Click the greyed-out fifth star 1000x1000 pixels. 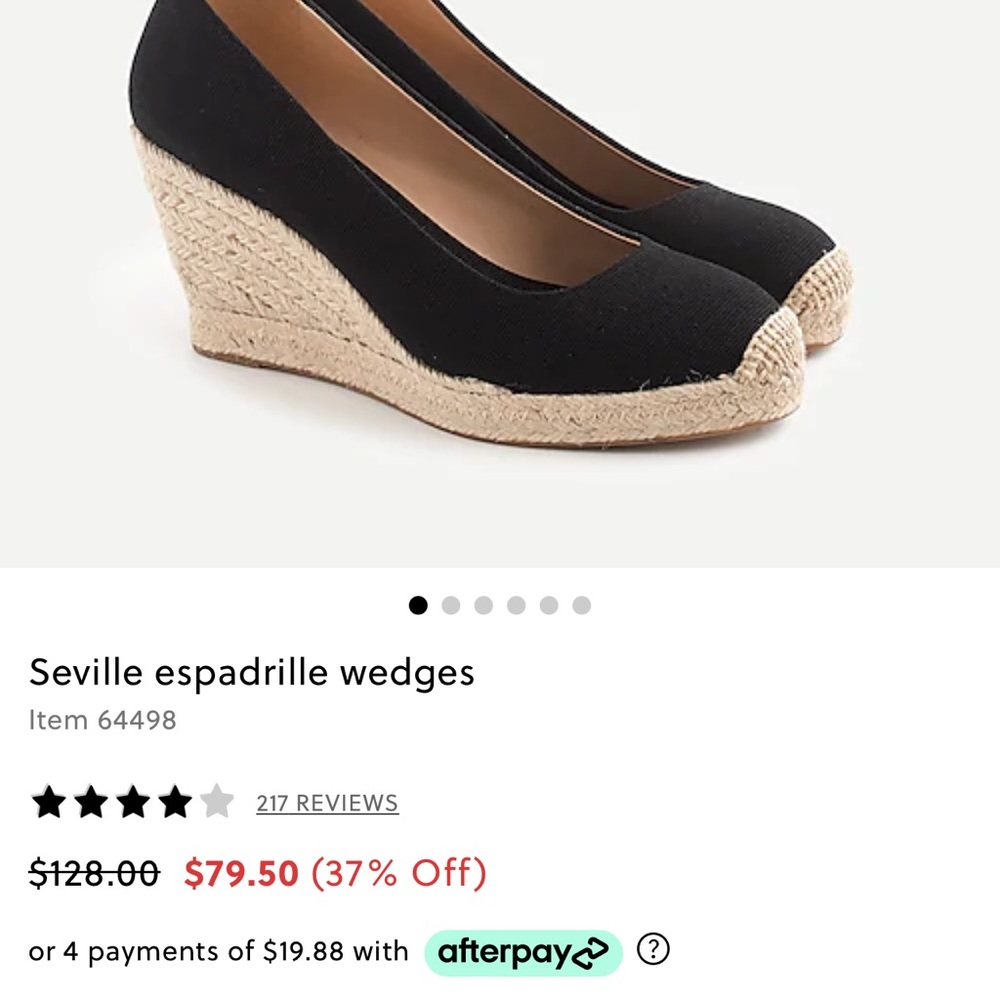coord(218,802)
